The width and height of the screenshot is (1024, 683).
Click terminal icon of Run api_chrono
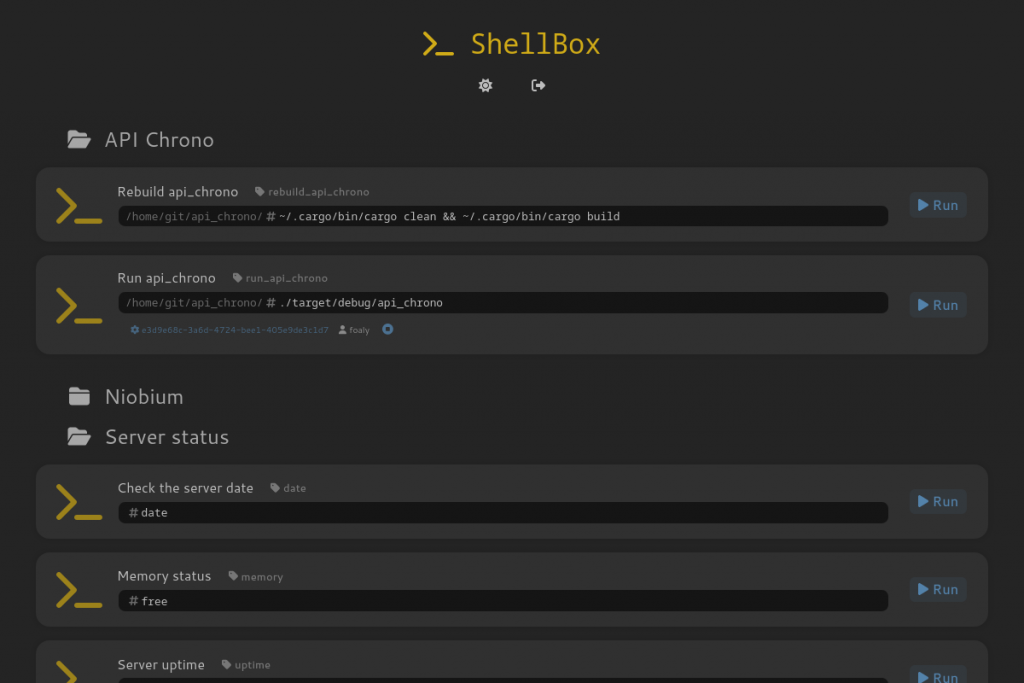tap(79, 305)
